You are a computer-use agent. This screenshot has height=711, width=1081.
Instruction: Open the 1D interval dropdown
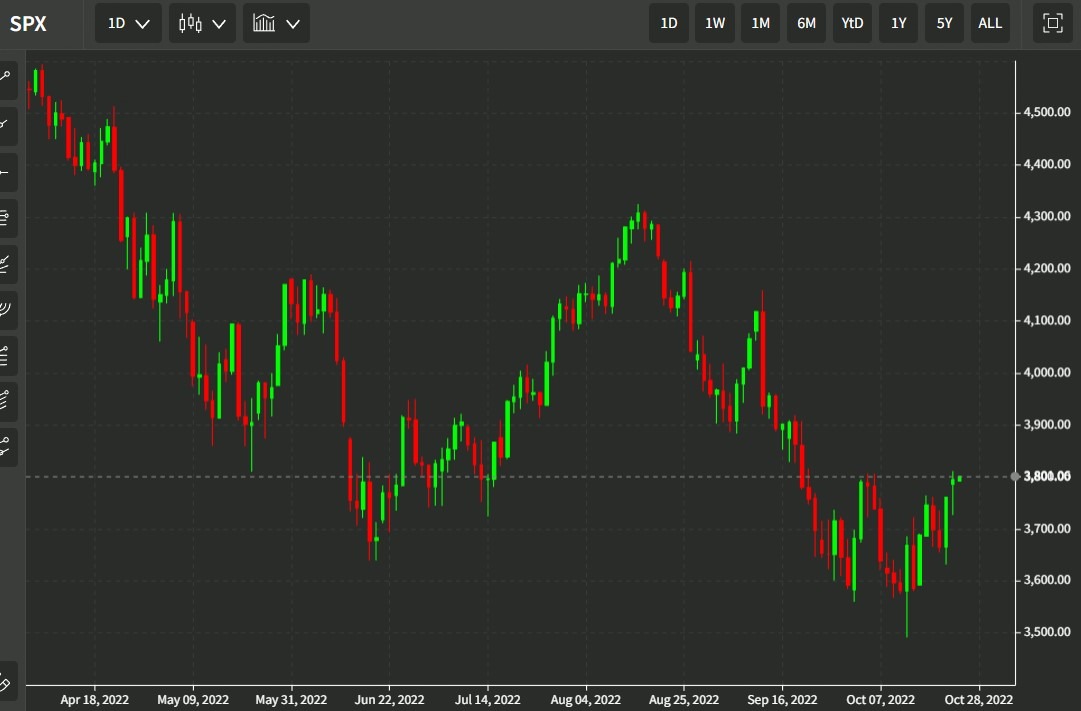(x=128, y=23)
